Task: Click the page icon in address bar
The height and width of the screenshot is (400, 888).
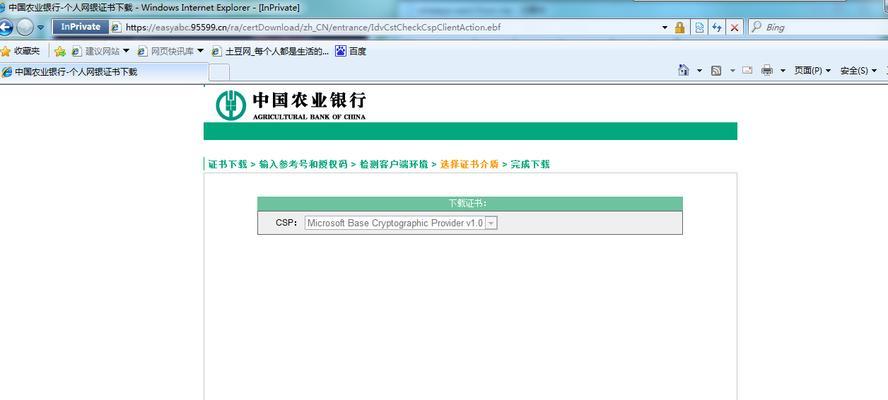Action: [116, 27]
